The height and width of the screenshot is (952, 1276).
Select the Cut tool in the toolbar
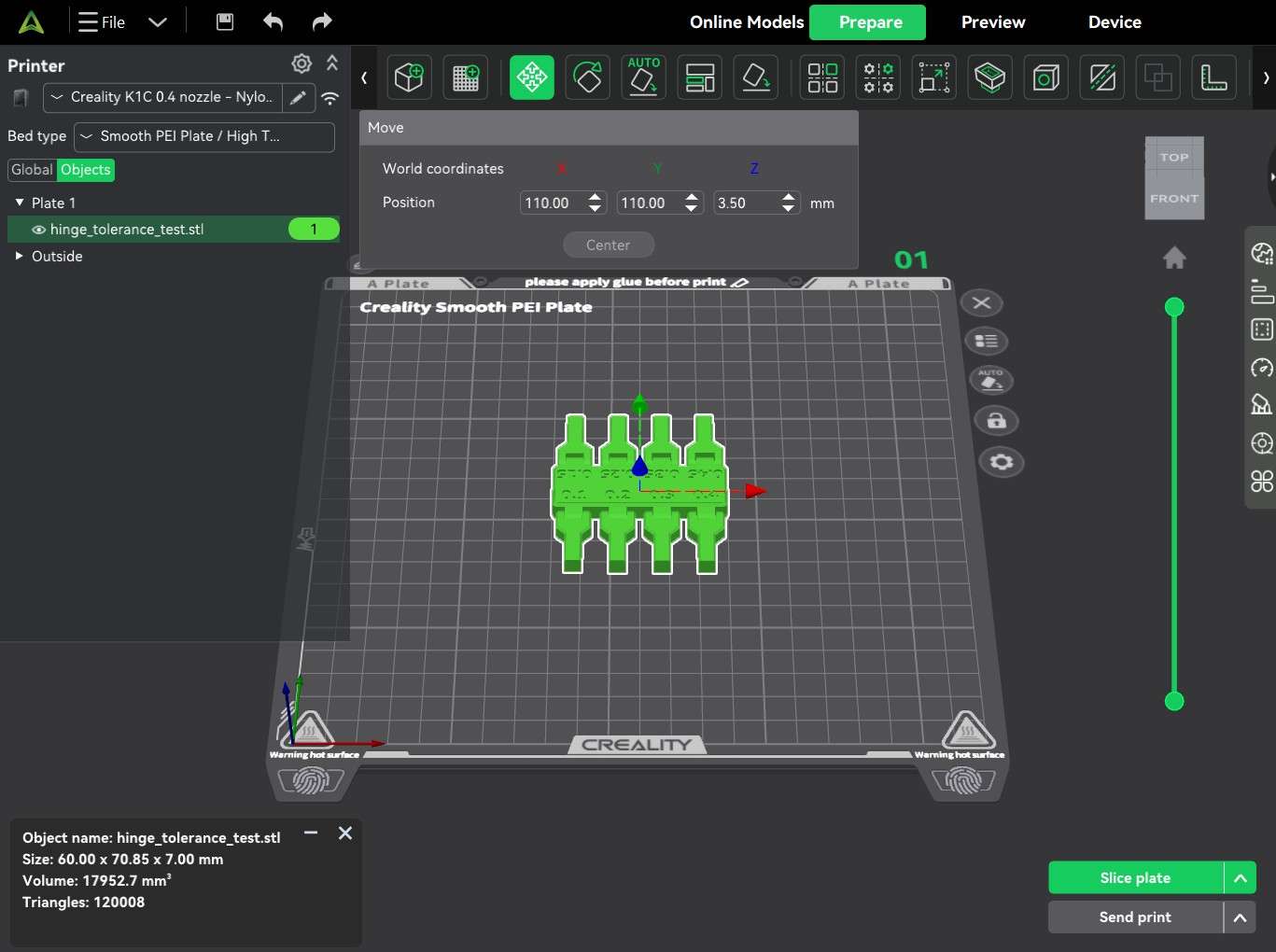(x=990, y=77)
